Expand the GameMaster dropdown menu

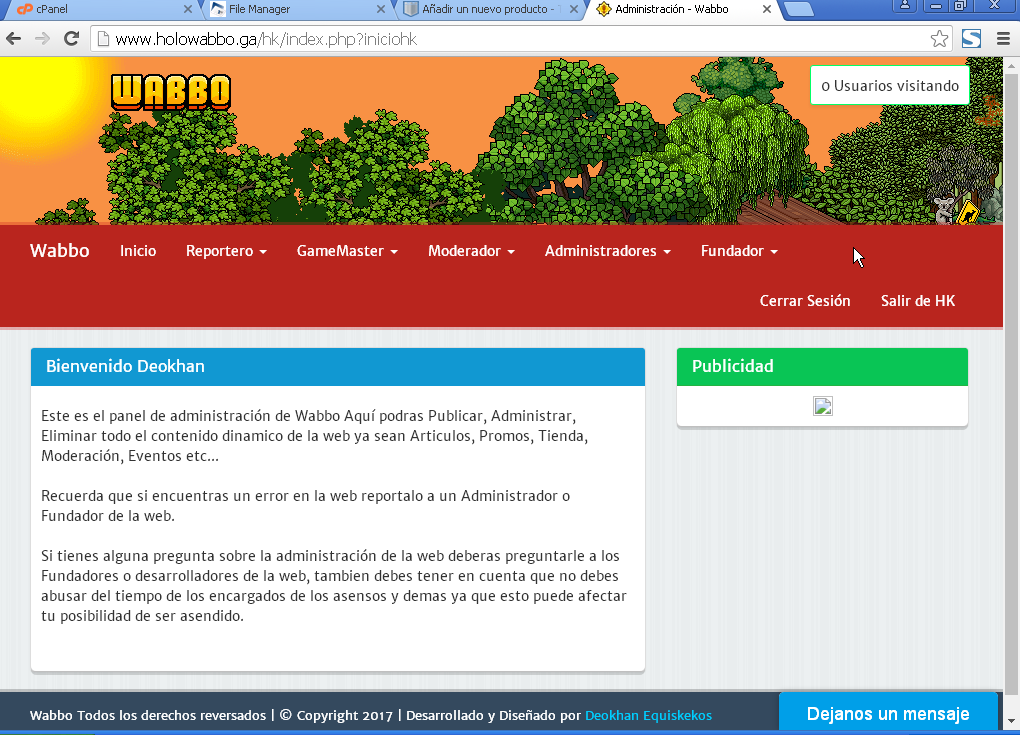(347, 251)
